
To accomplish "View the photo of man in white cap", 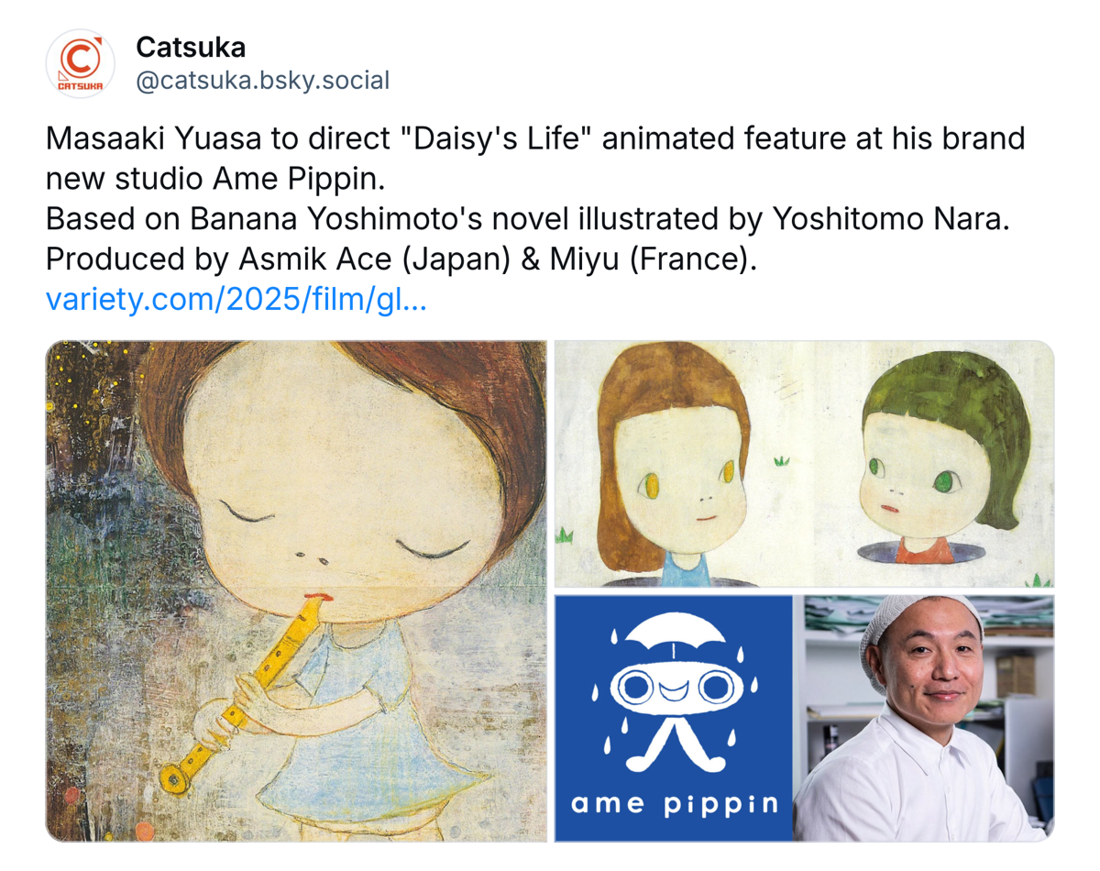I will pos(924,718).
